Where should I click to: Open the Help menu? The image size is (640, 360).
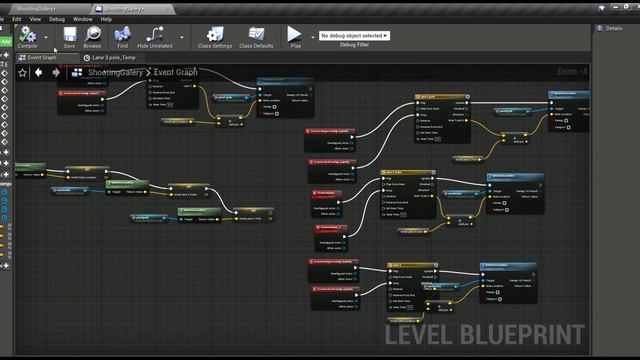[x=106, y=19]
